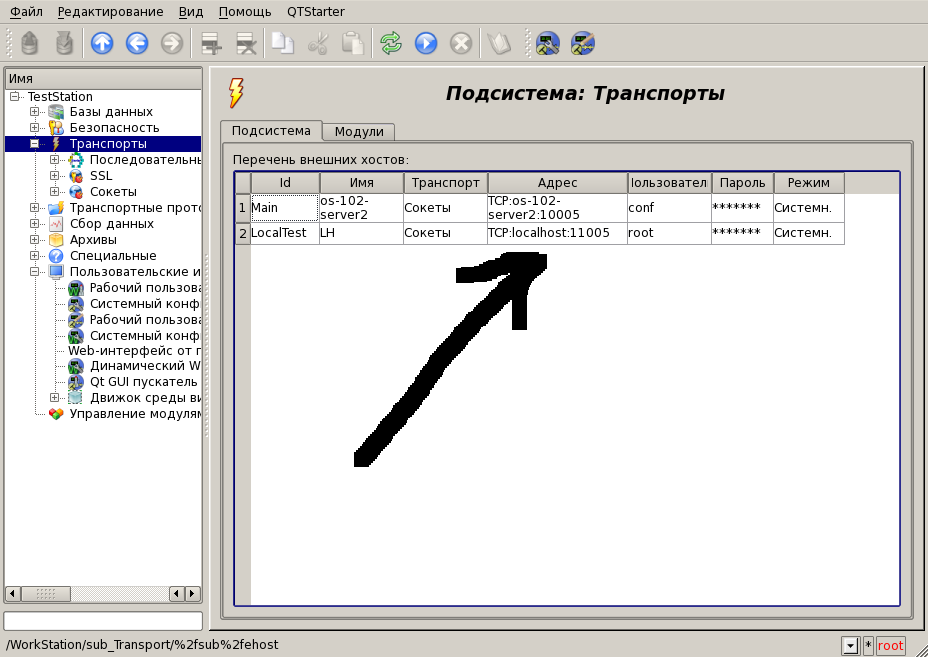
Task: Click the root user label in status bar
Action: click(890, 646)
